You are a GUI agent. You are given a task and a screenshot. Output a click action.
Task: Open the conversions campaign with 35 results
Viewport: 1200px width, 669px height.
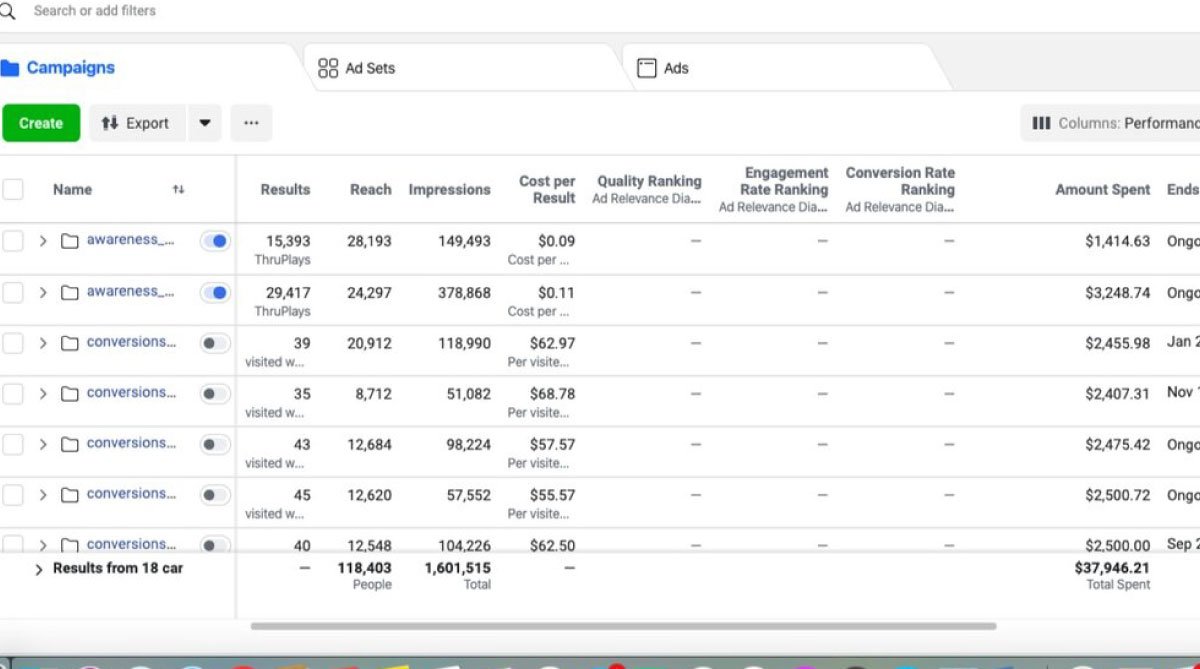coord(130,393)
